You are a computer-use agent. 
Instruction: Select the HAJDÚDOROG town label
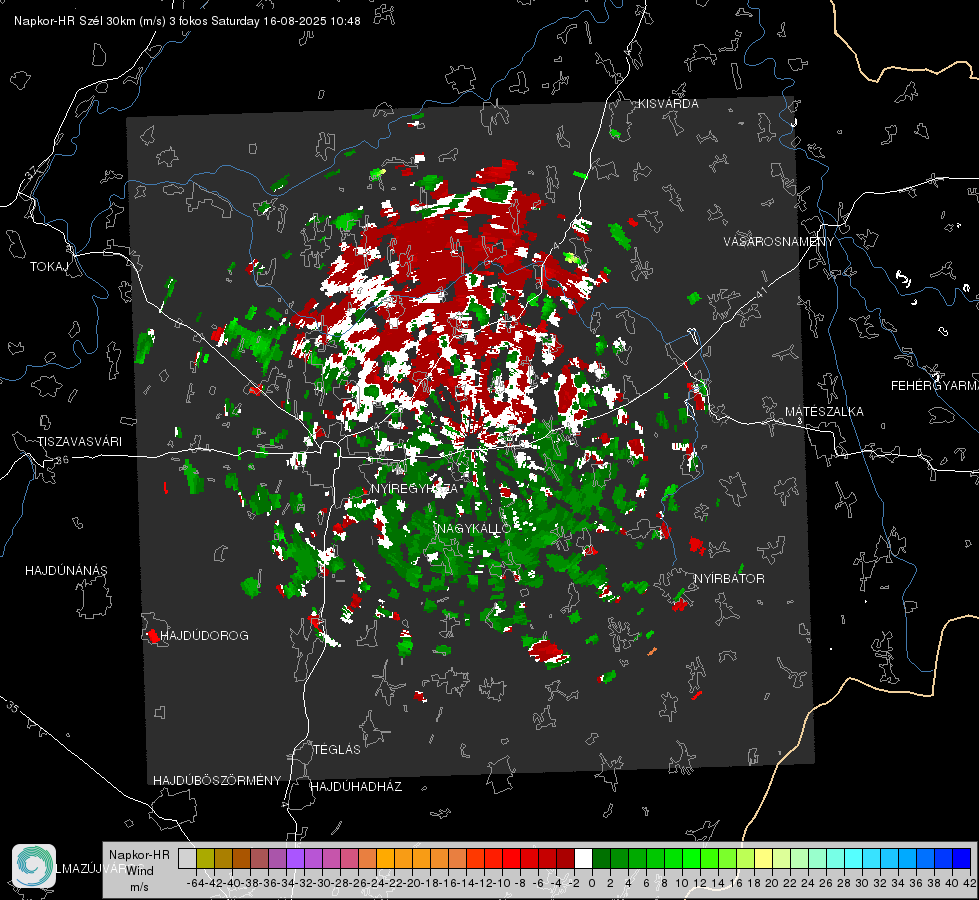pyautogui.click(x=204, y=636)
